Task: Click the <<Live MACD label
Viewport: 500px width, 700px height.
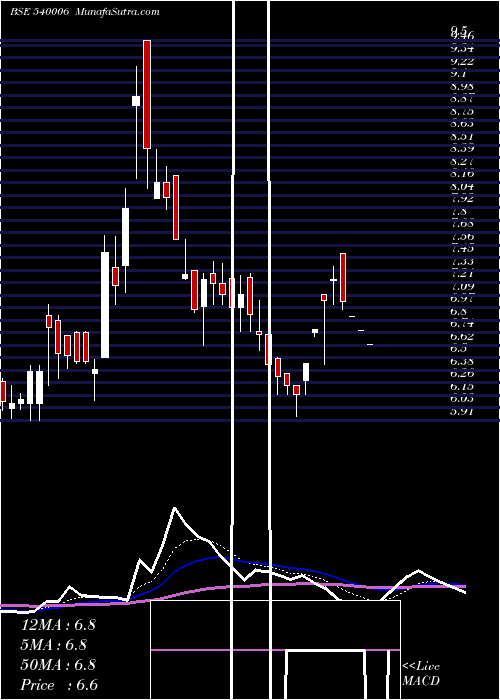Action: pyautogui.click(x=421, y=674)
